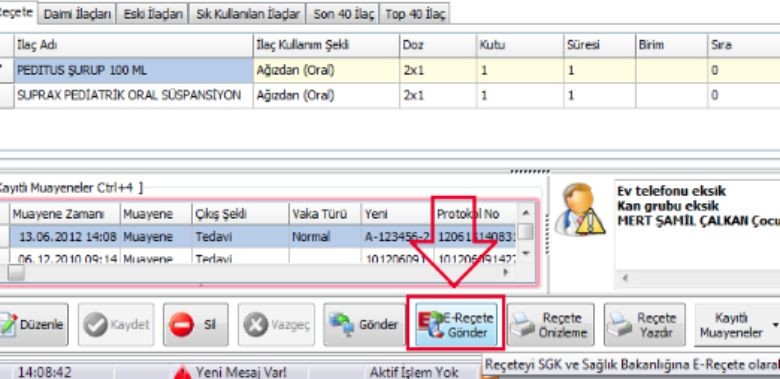
Task: Click the row selector of PEDITUS row
Action: click(6, 70)
